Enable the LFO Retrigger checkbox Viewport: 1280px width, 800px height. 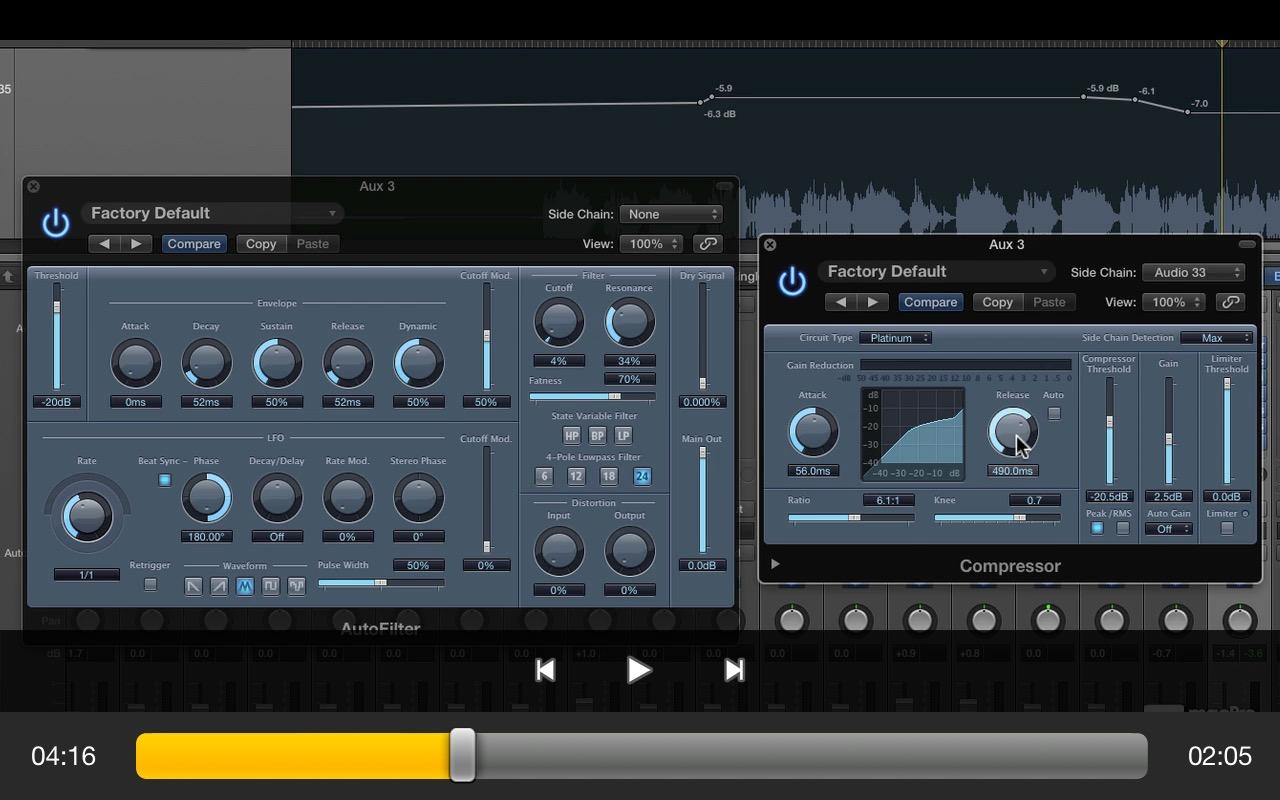[150, 584]
